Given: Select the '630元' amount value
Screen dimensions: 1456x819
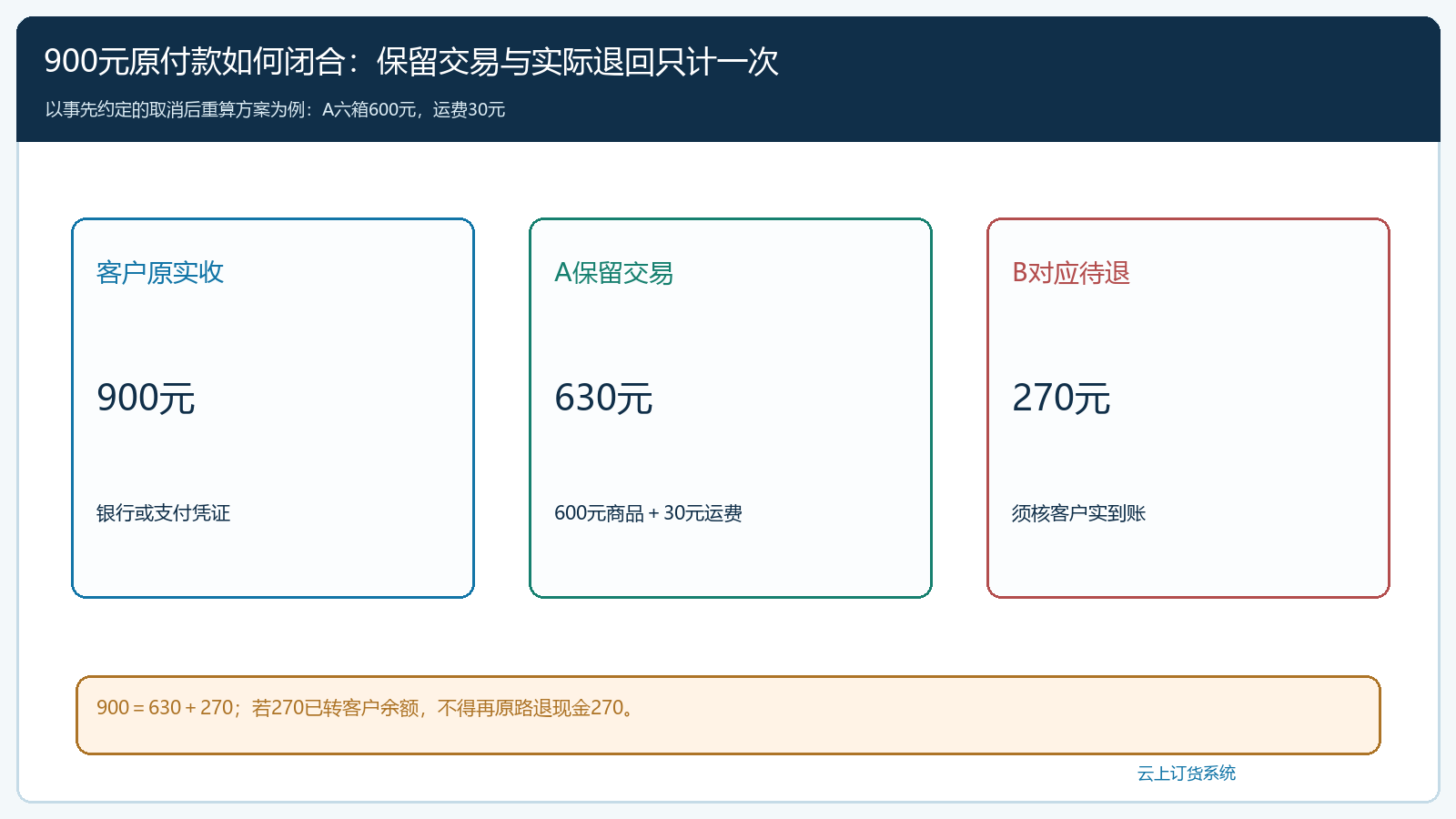Looking at the screenshot, I should pos(603,398).
